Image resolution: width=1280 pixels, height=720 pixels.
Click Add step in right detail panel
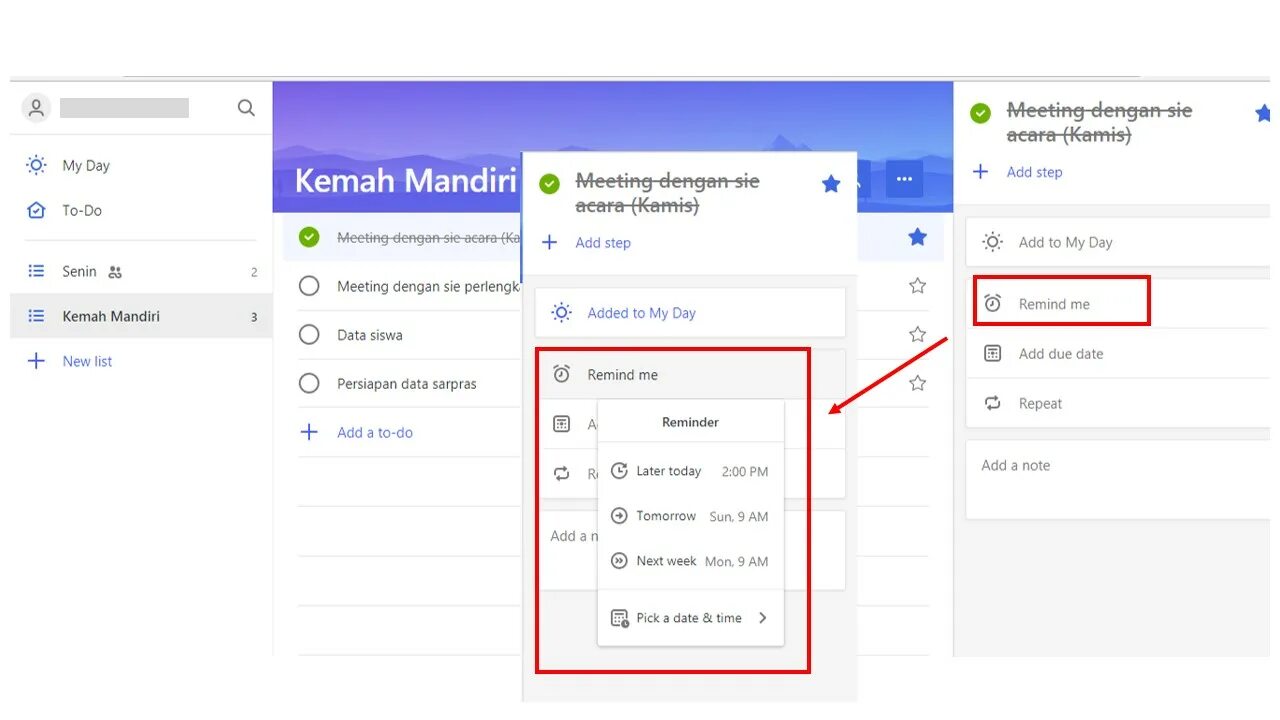pyautogui.click(x=1034, y=172)
